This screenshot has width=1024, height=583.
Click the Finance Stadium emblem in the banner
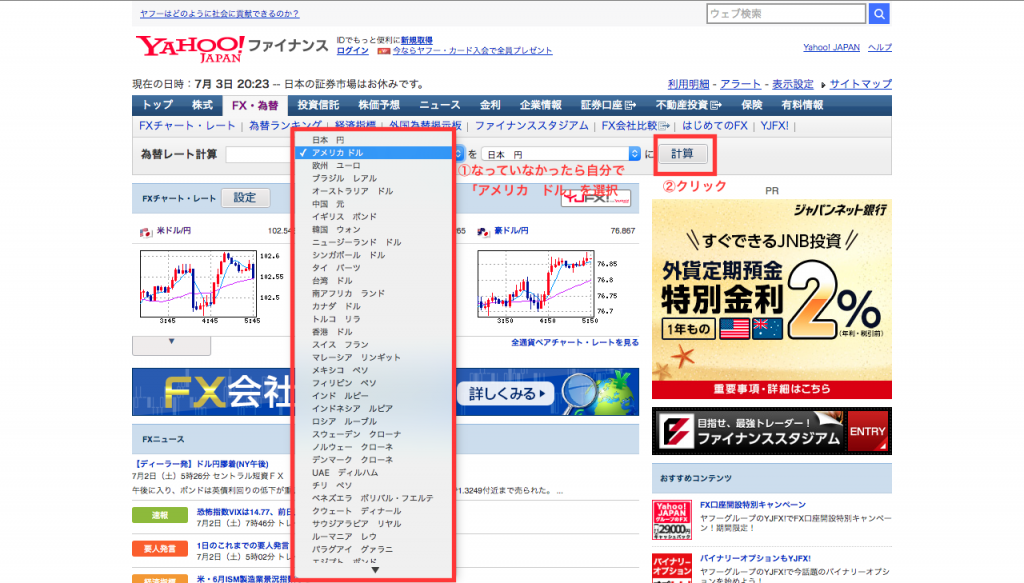[675, 431]
